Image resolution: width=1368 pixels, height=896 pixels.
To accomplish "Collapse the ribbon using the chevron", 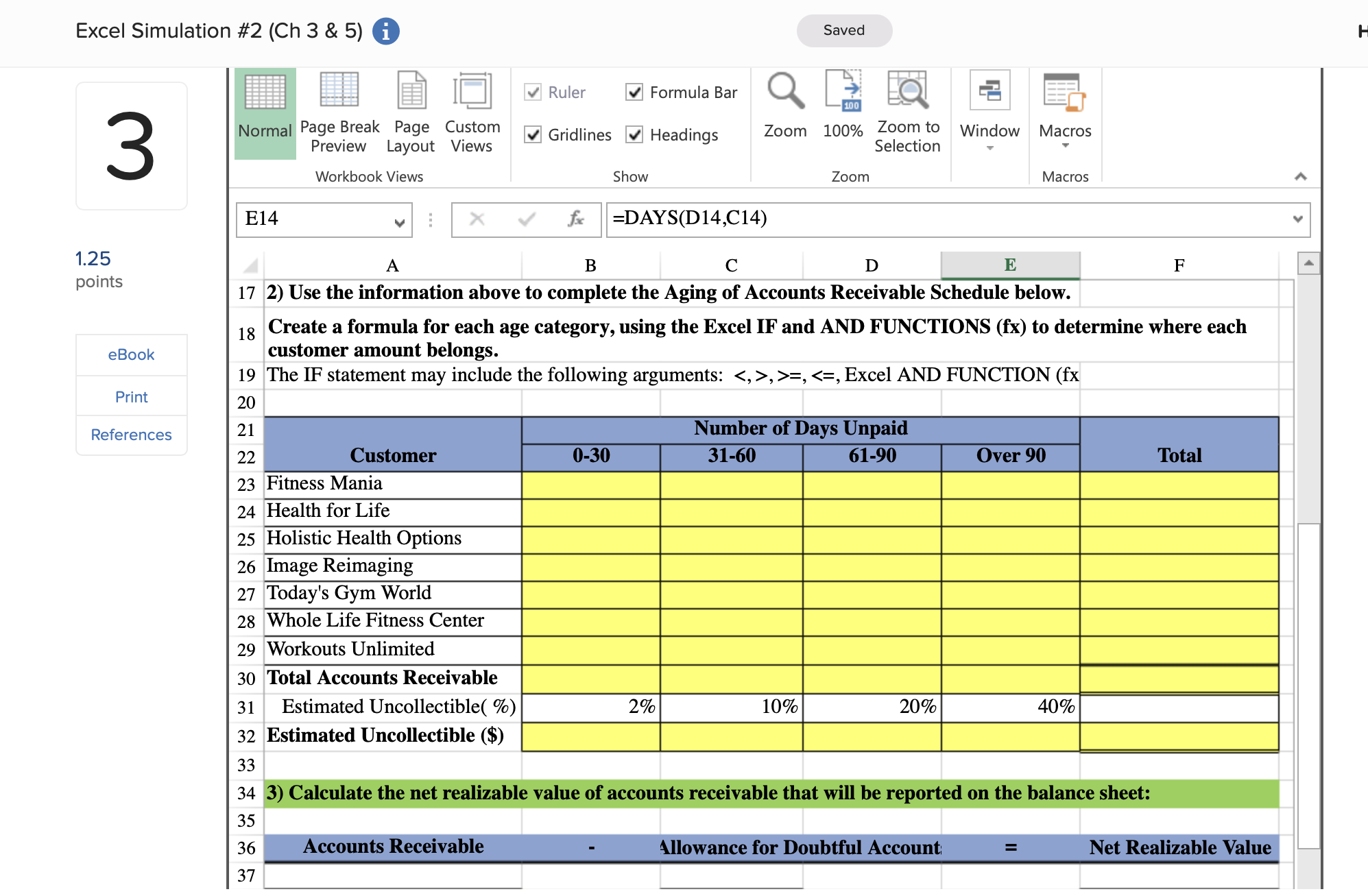I will point(1300,176).
